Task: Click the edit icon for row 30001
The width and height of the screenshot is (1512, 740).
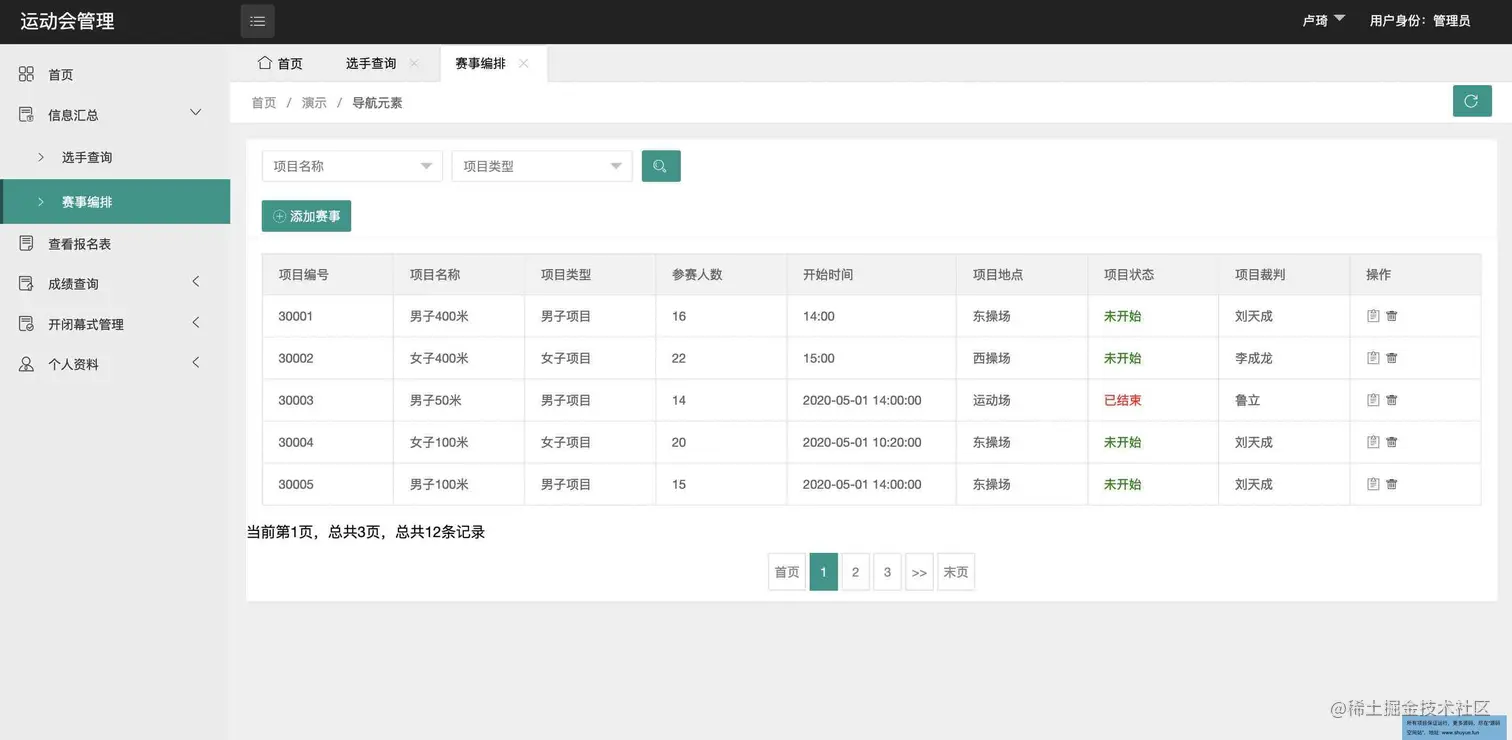Action: click(1373, 316)
